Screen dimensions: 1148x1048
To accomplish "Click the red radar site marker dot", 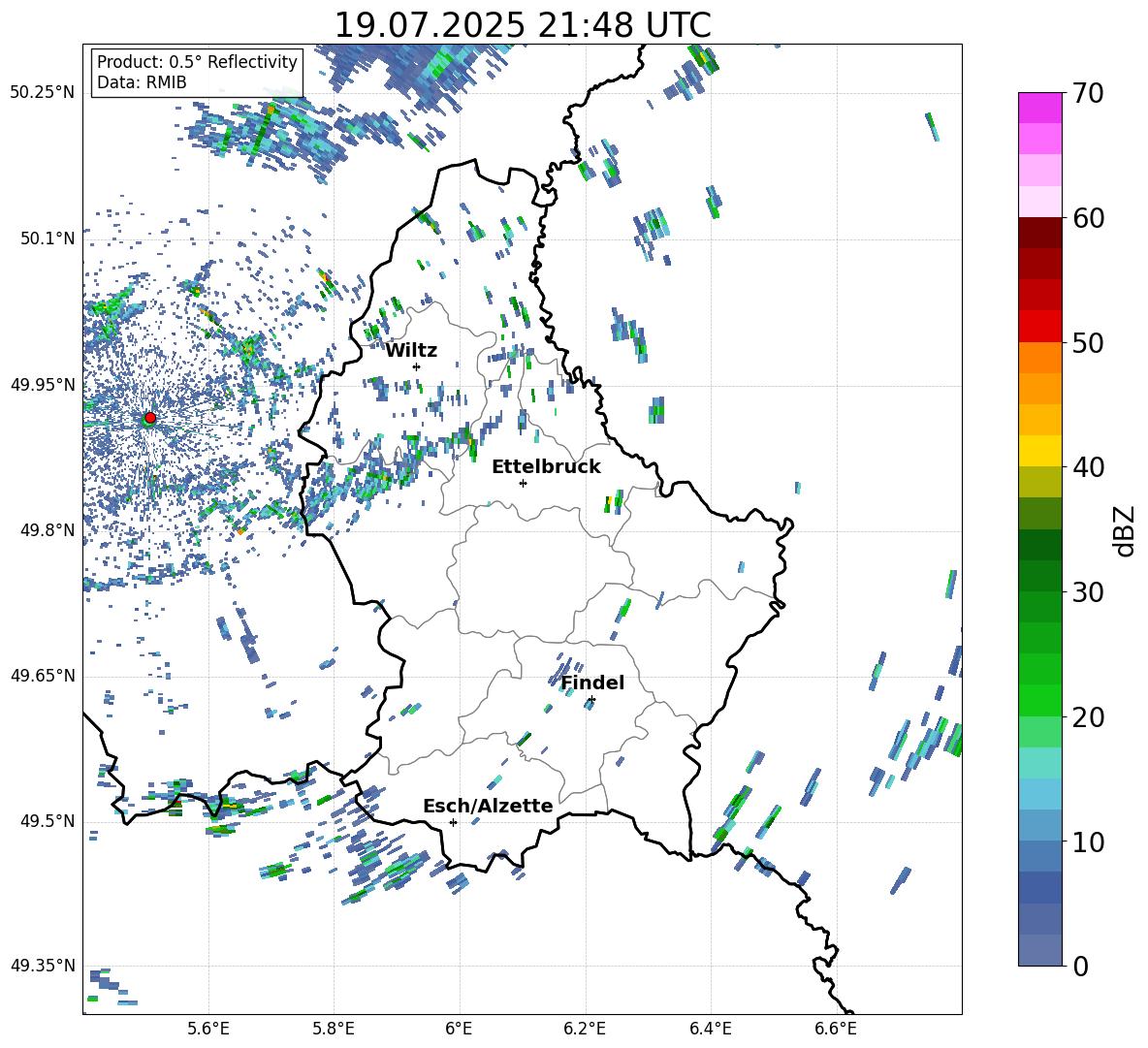I will [x=150, y=418].
